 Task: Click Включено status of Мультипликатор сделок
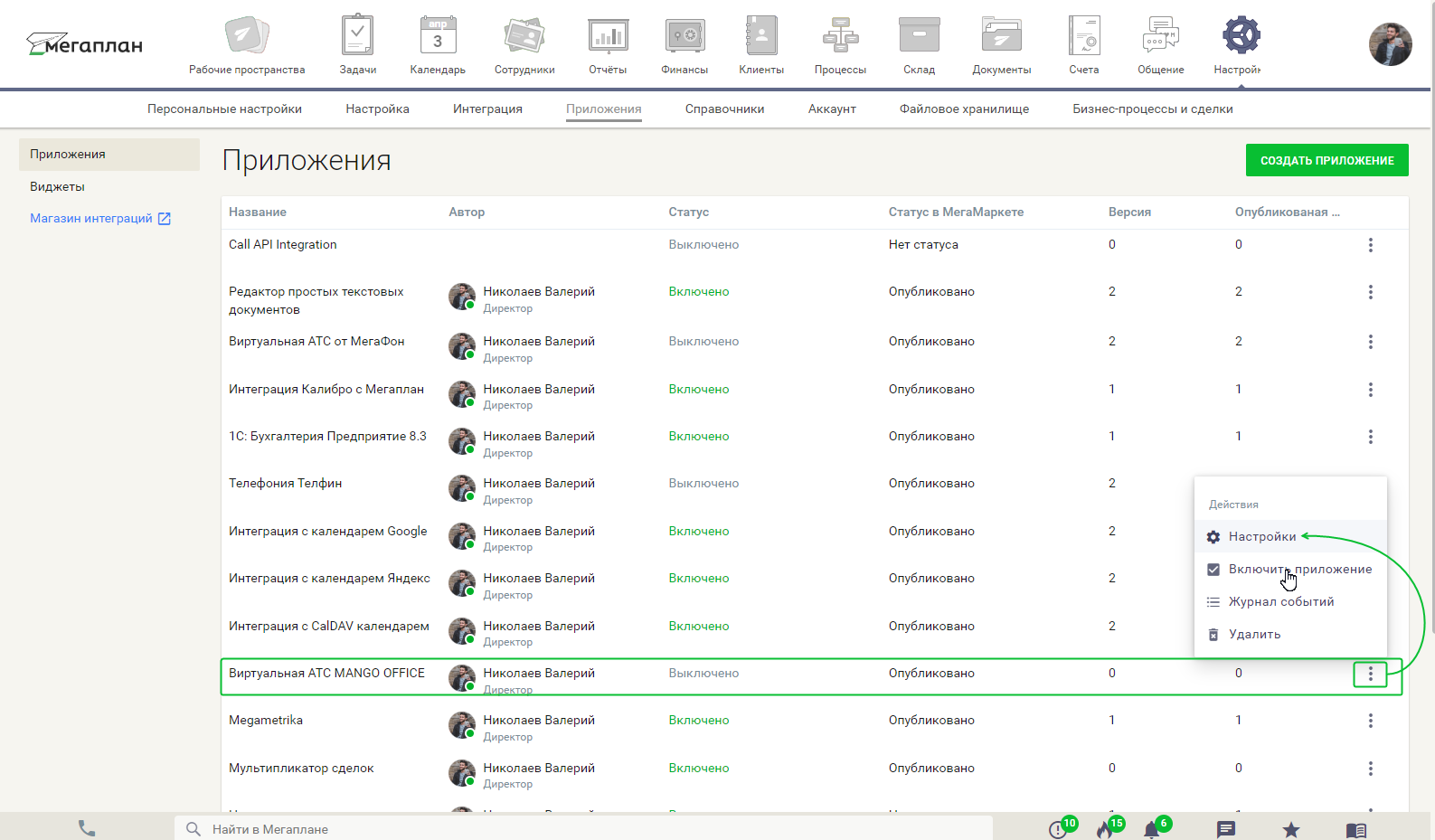[x=699, y=768]
